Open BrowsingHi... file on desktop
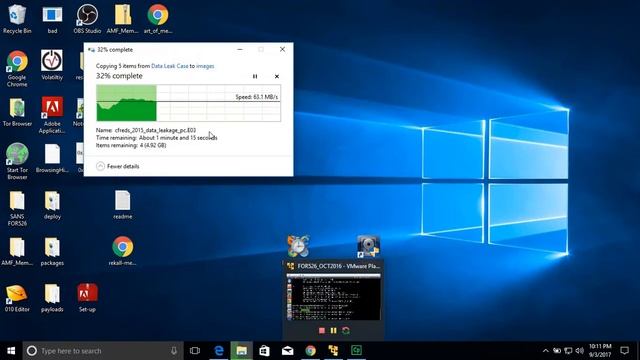Viewport: 640px width, 360px height. point(52,158)
